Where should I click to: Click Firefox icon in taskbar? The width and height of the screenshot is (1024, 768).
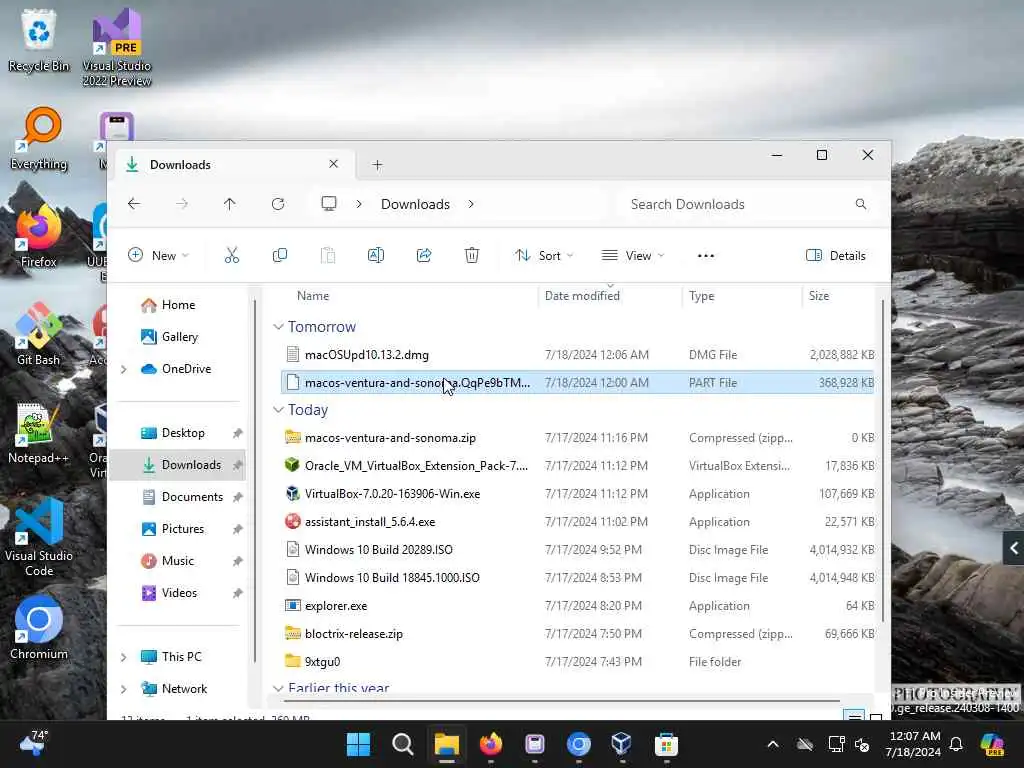point(490,744)
